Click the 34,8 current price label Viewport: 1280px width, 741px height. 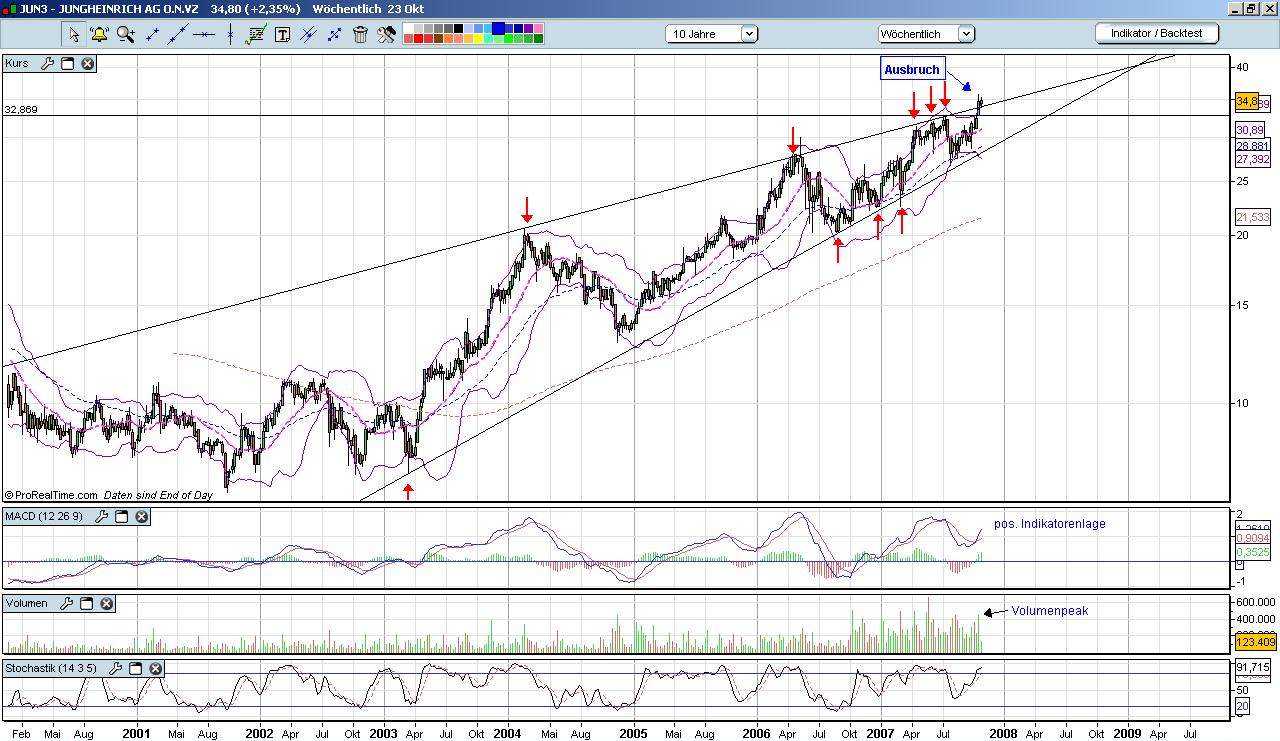(x=1246, y=102)
